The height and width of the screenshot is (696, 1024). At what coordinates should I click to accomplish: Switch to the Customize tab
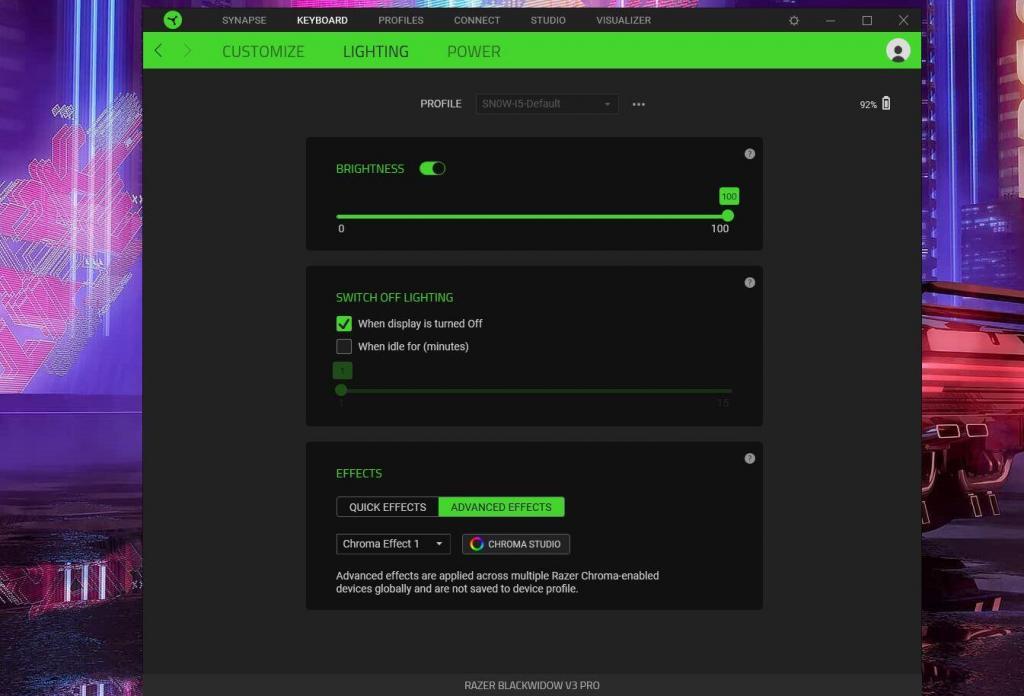[x=263, y=51]
